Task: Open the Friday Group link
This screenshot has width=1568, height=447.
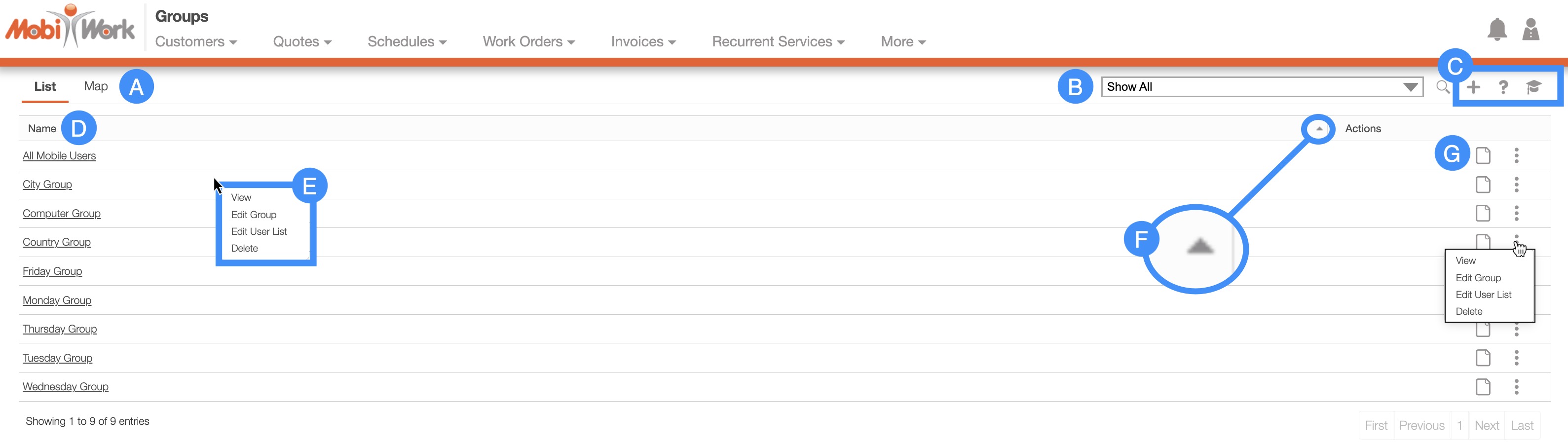Action: pos(52,272)
